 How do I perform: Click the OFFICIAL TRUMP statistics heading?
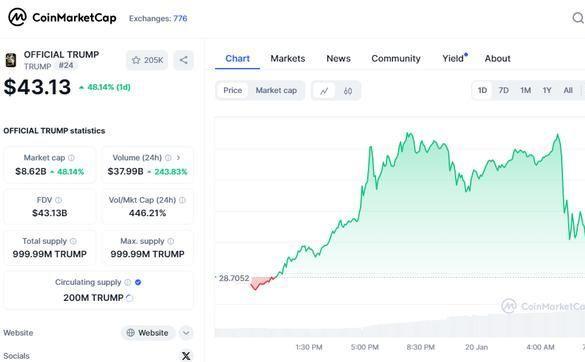[54, 131]
